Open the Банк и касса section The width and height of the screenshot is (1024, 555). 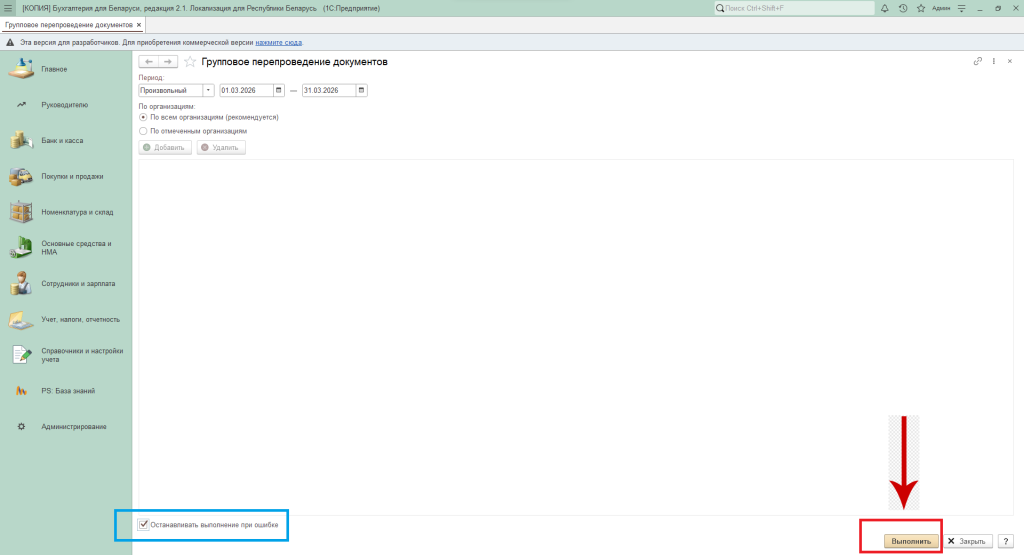pos(62,141)
